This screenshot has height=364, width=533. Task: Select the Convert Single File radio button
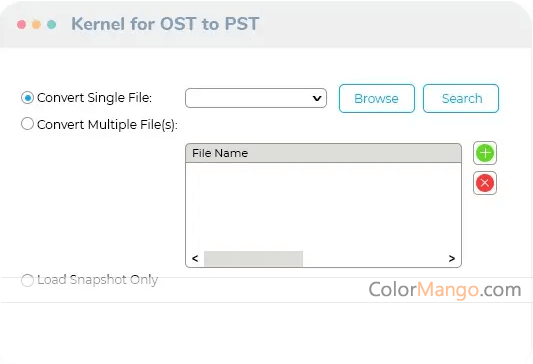pos(27,98)
